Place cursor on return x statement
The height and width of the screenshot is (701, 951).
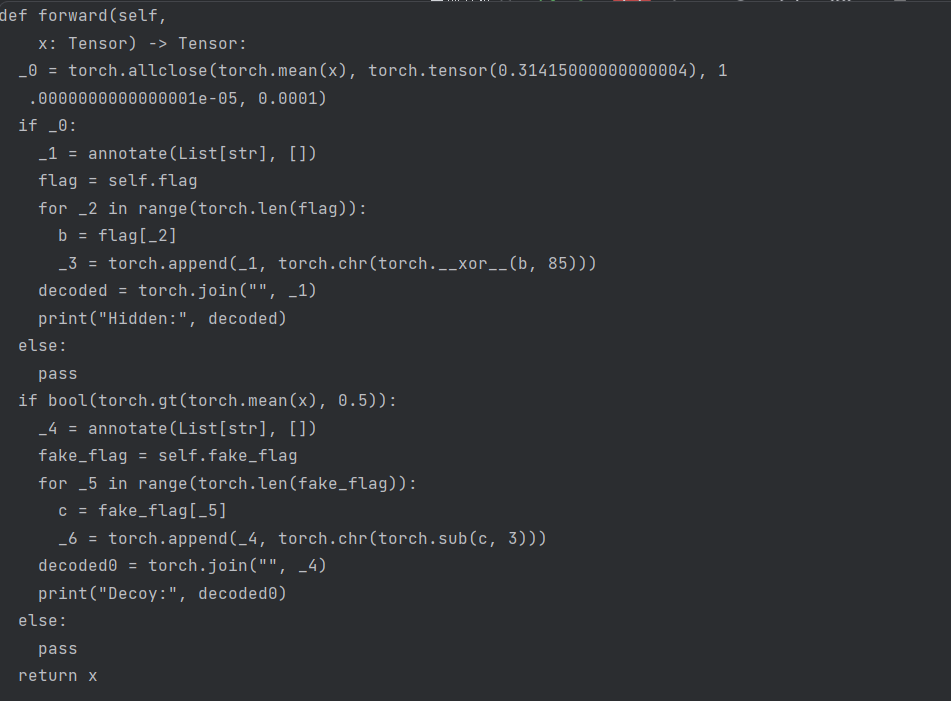click(x=58, y=676)
